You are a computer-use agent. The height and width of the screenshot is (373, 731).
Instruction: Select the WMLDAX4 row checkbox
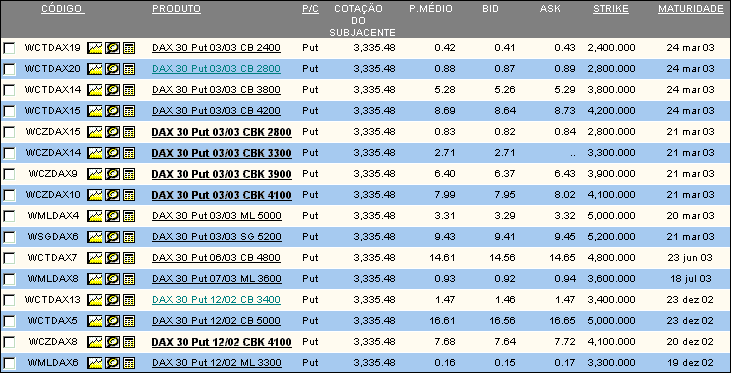(9, 216)
